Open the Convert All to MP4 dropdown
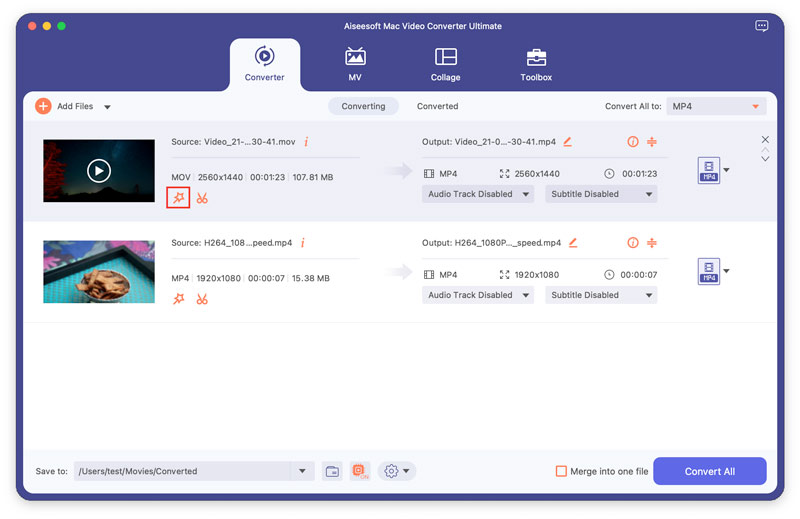This screenshot has width=800, height=519. (x=716, y=106)
